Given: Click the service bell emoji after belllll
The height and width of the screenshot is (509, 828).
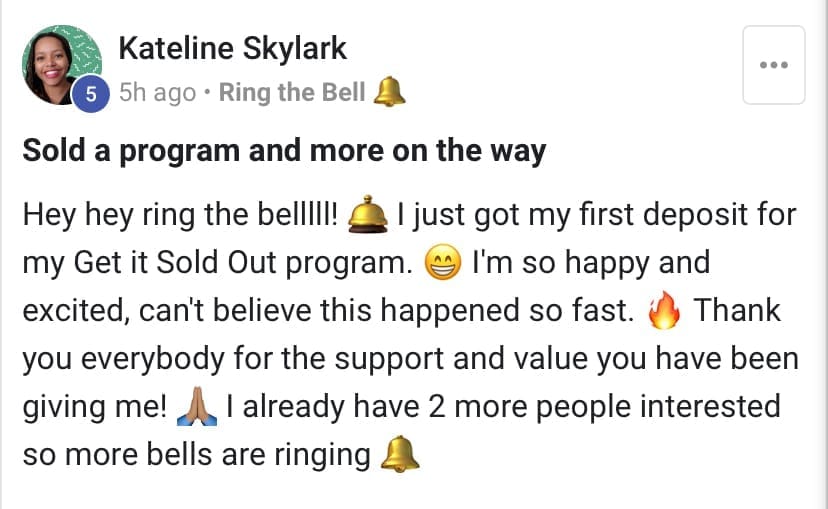Looking at the screenshot, I should 366,214.
